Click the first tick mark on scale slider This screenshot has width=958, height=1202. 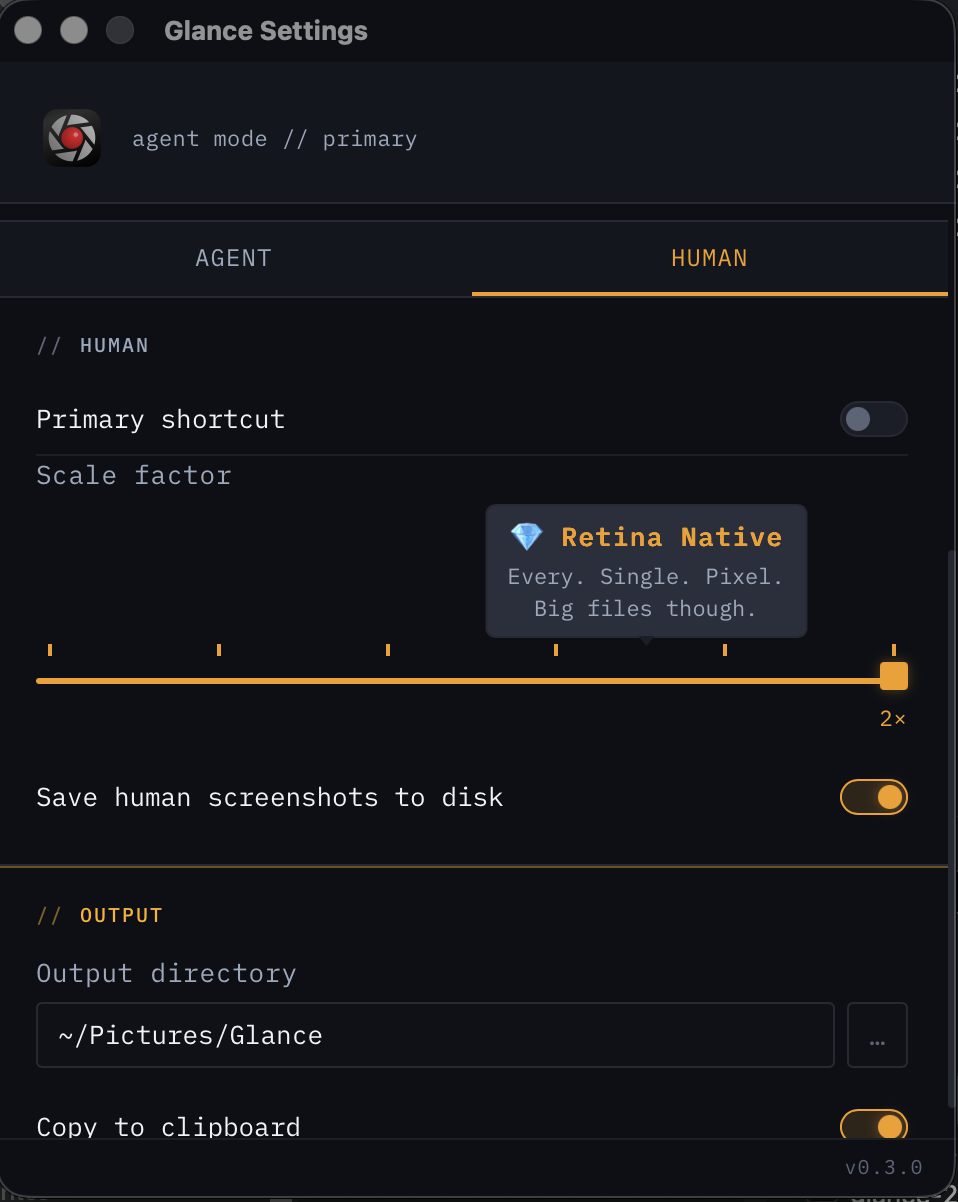click(x=50, y=651)
